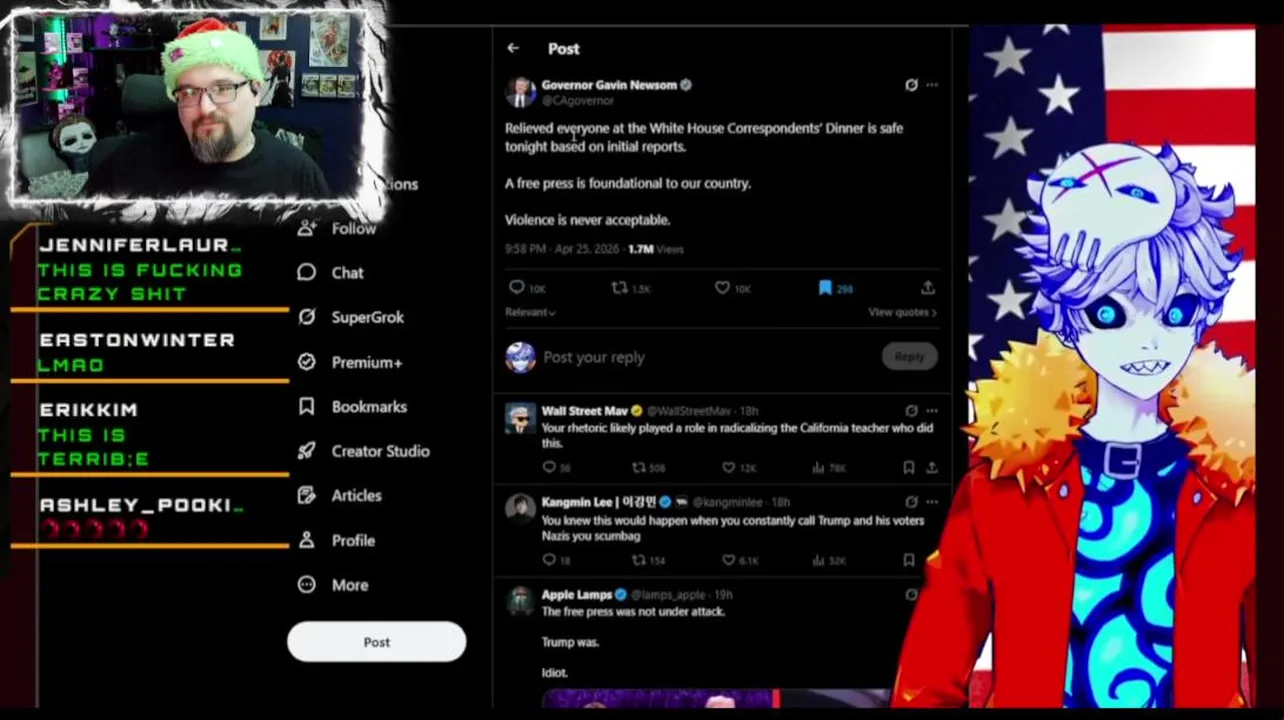Click the sidebar Post button
Viewport: 1284px width, 720px height.
[376, 642]
